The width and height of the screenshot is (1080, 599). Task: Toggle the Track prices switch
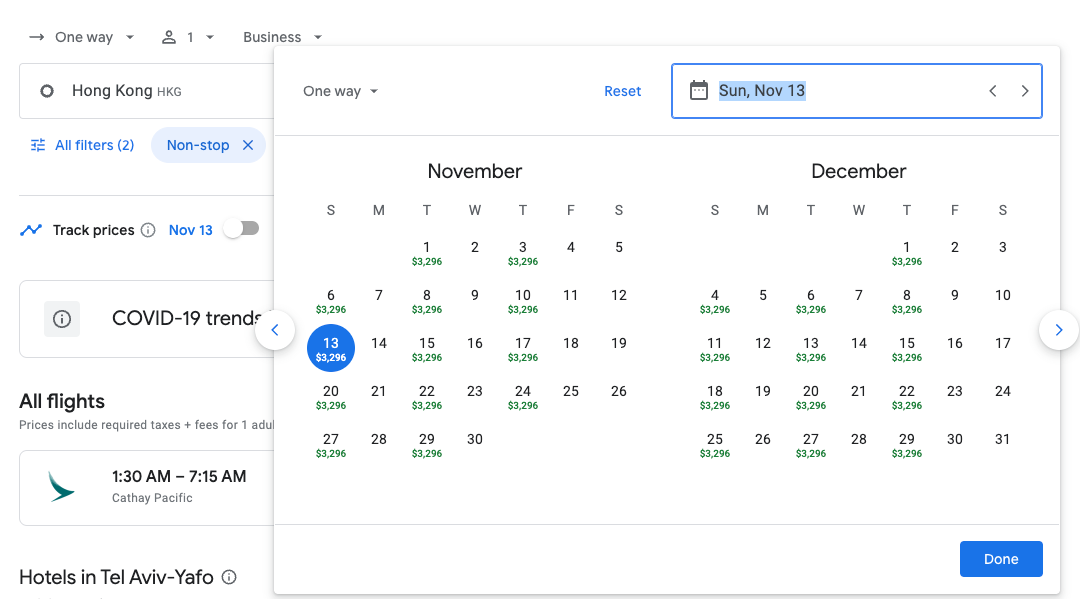coord(242,229)
